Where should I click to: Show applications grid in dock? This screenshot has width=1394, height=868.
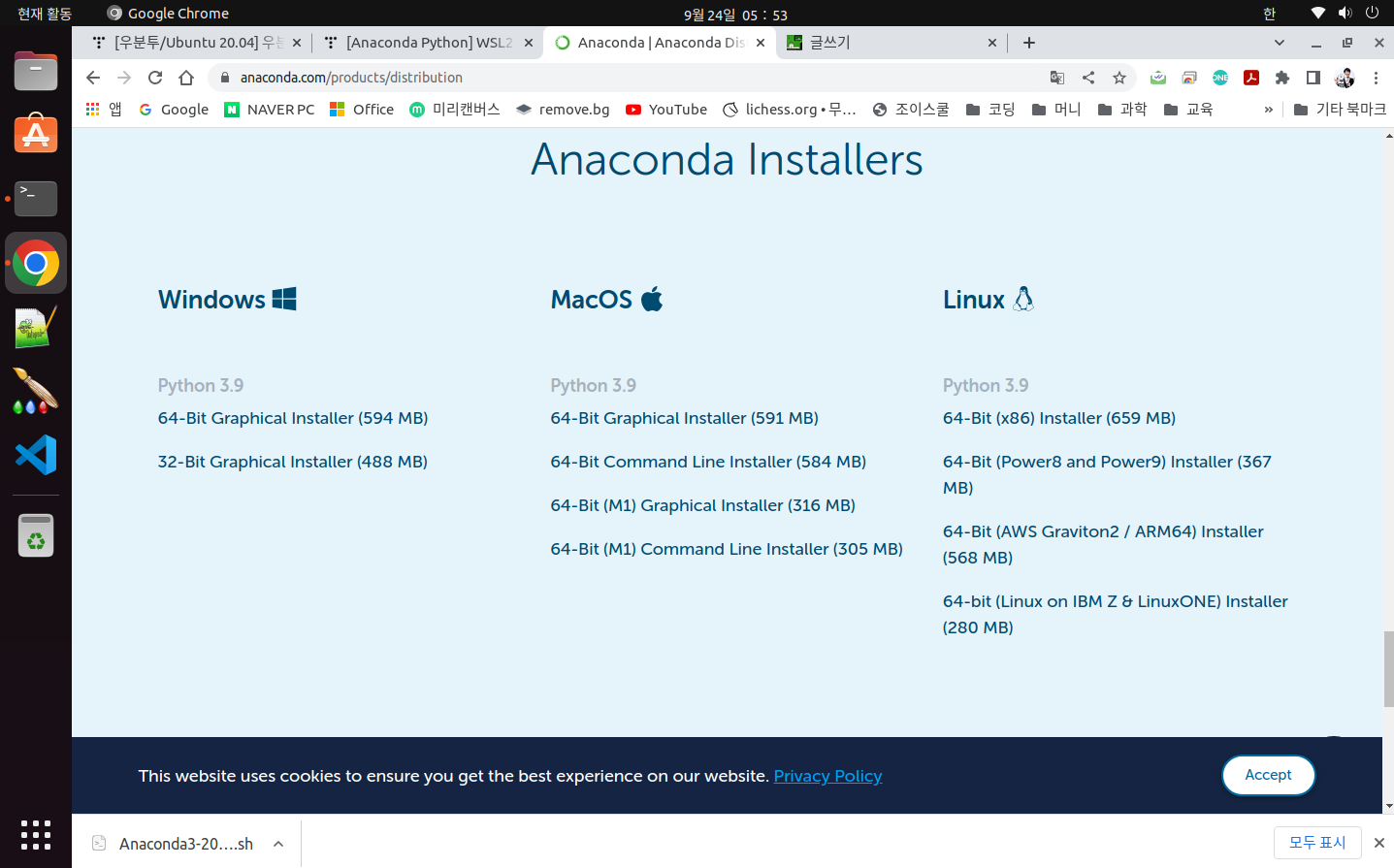point(36,834)
